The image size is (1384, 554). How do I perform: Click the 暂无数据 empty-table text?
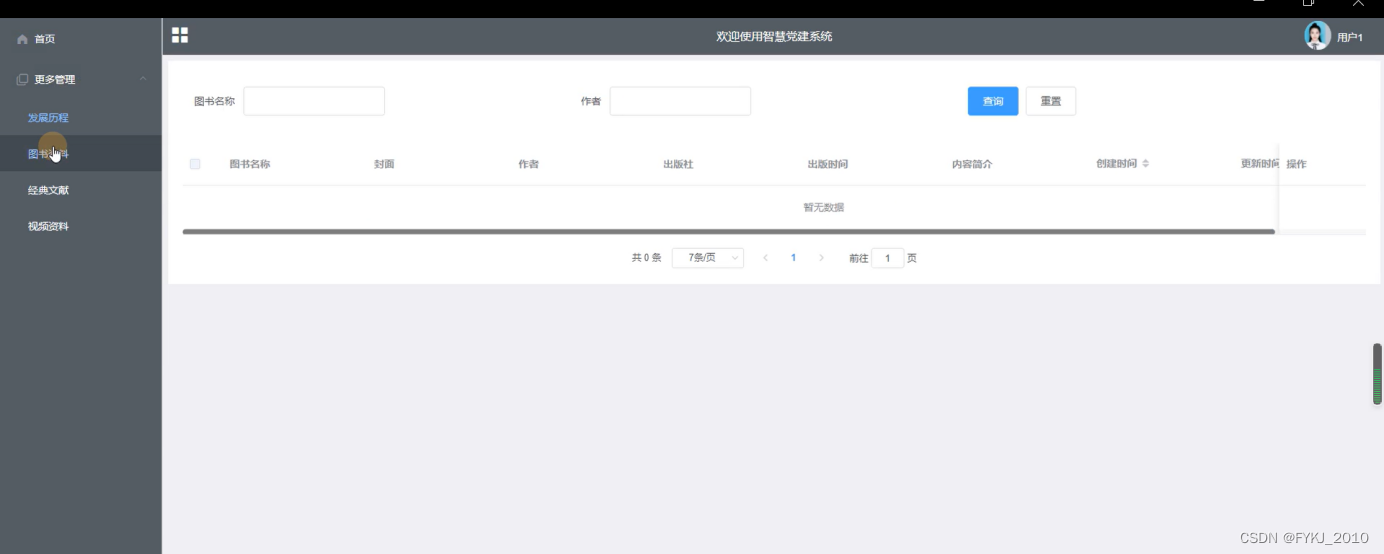tap(823, 207)
